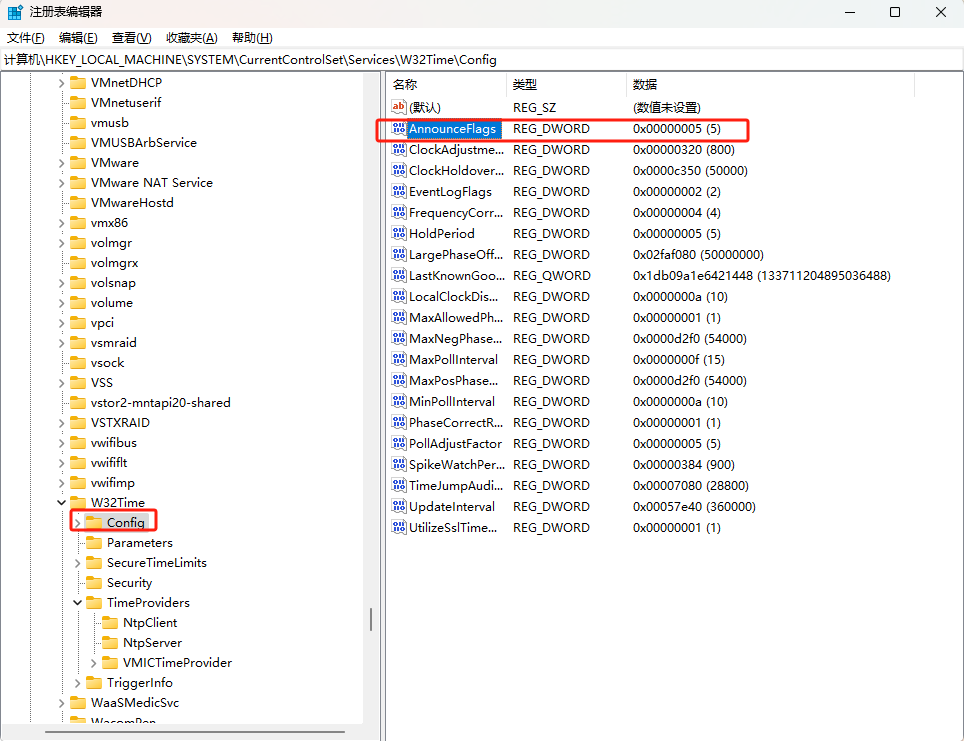Select the MaxNegPhase... value name
Screen dimensions: 964x741
tap(455, 339)
